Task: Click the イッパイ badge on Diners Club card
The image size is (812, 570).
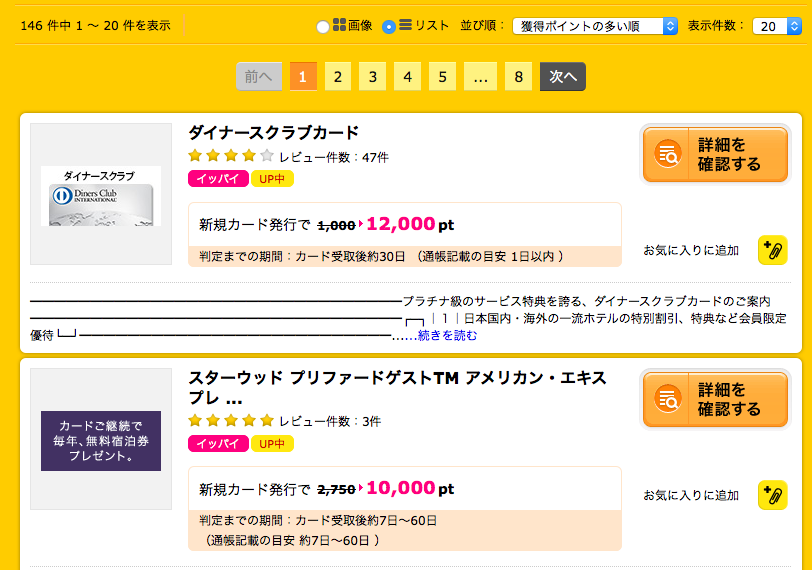Action: pyautogui.click(x=218, y=179)
